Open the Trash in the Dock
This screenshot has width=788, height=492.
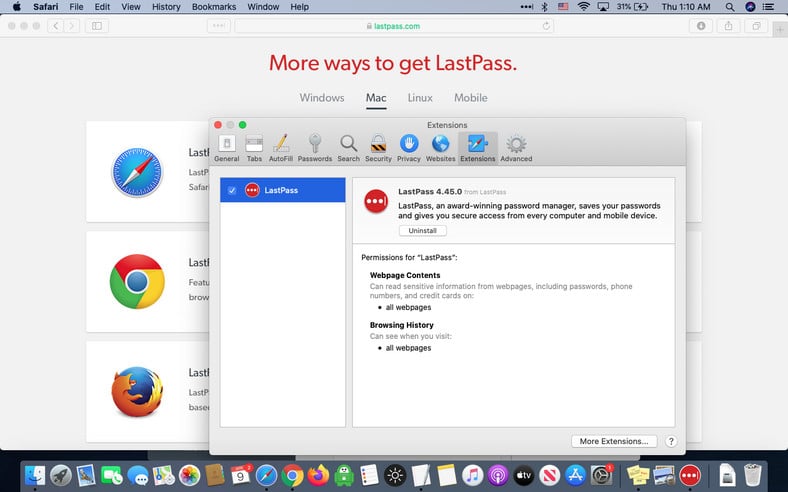coord(753,475)
